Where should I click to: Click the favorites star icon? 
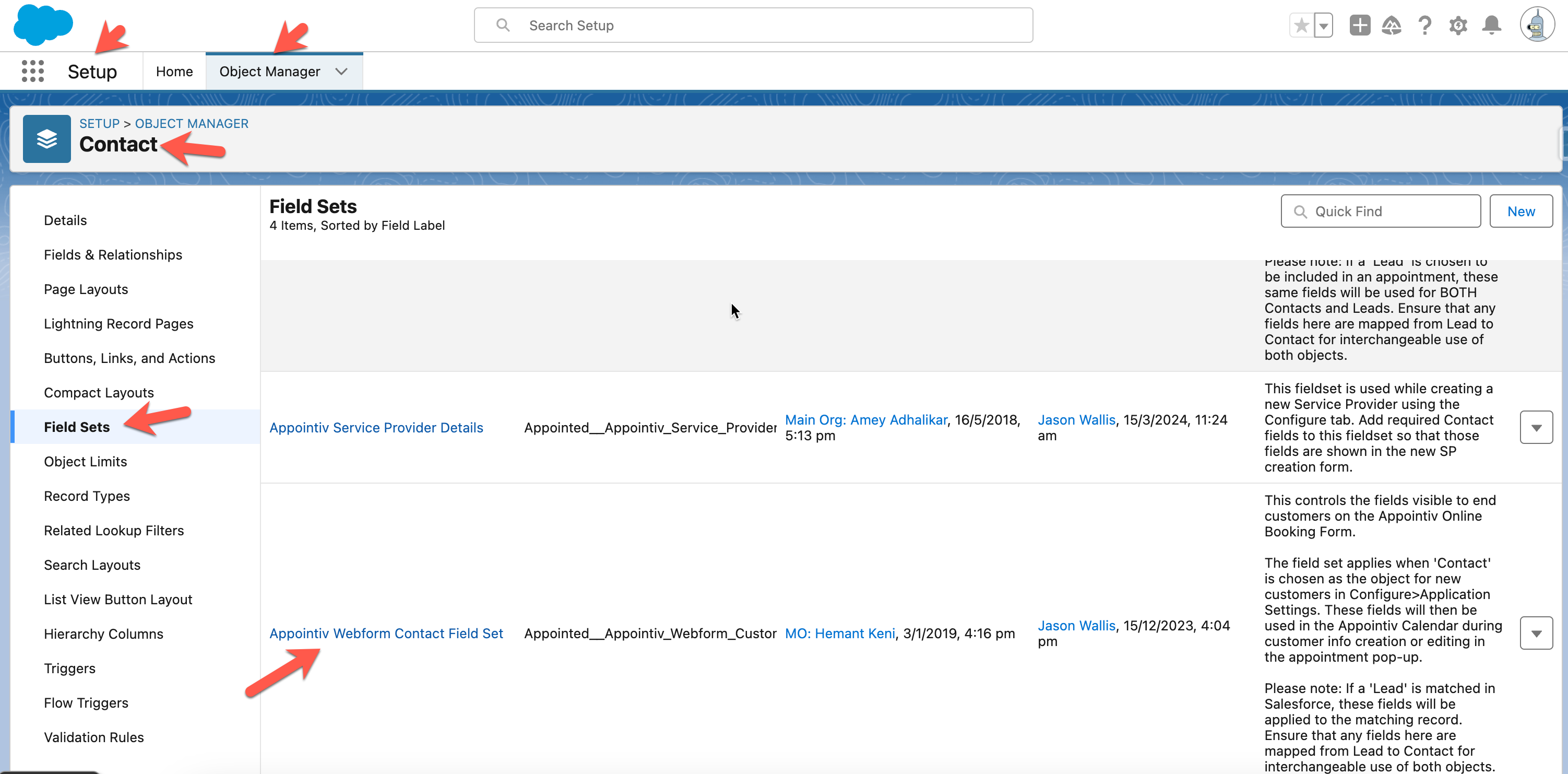pos(1301,26)
